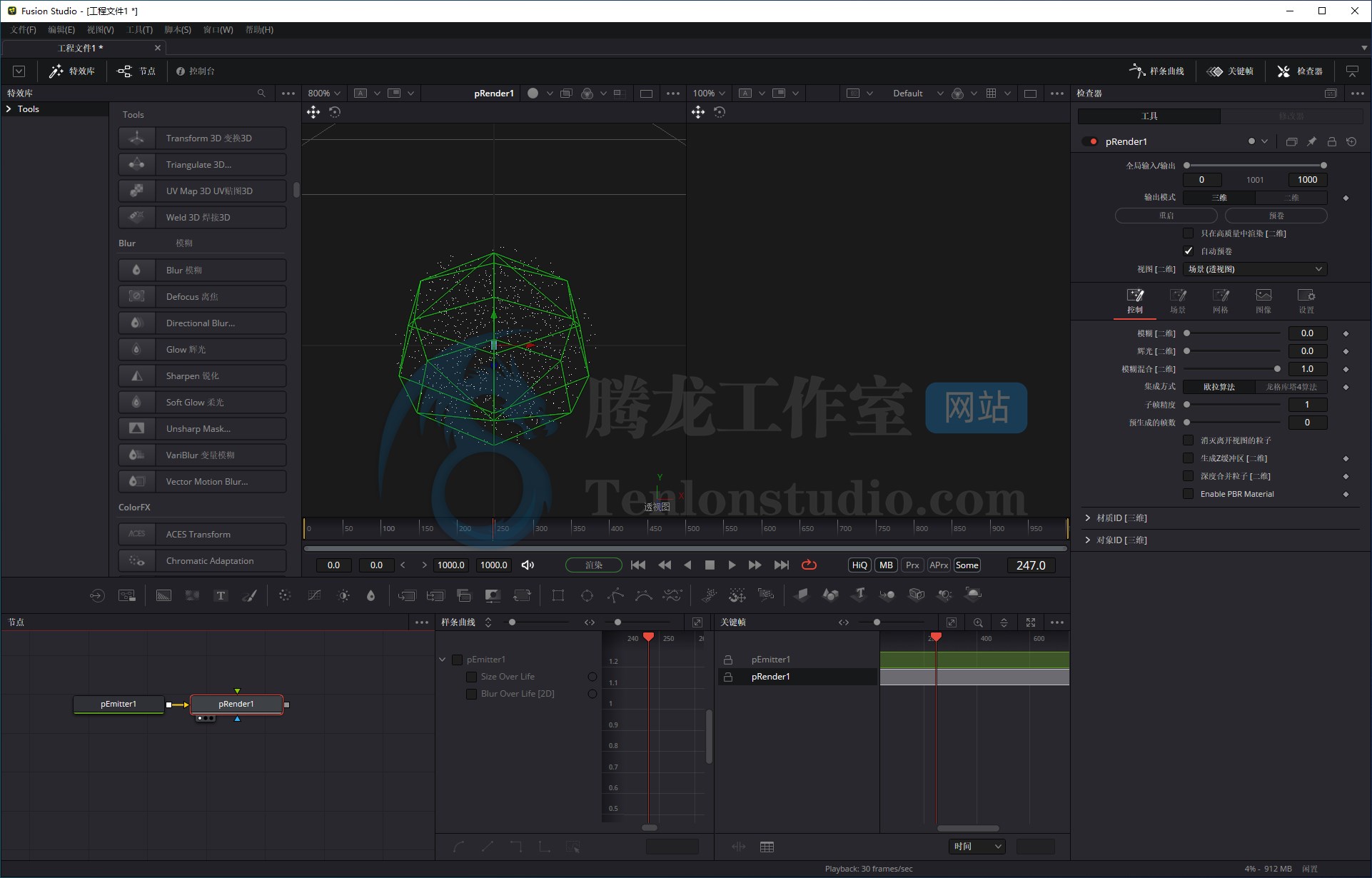The height and width of the screenshot is (878, 1372).
Task: Pin the pRender1 inspector
Action: pyautogui.click(x=1311, y=141)
